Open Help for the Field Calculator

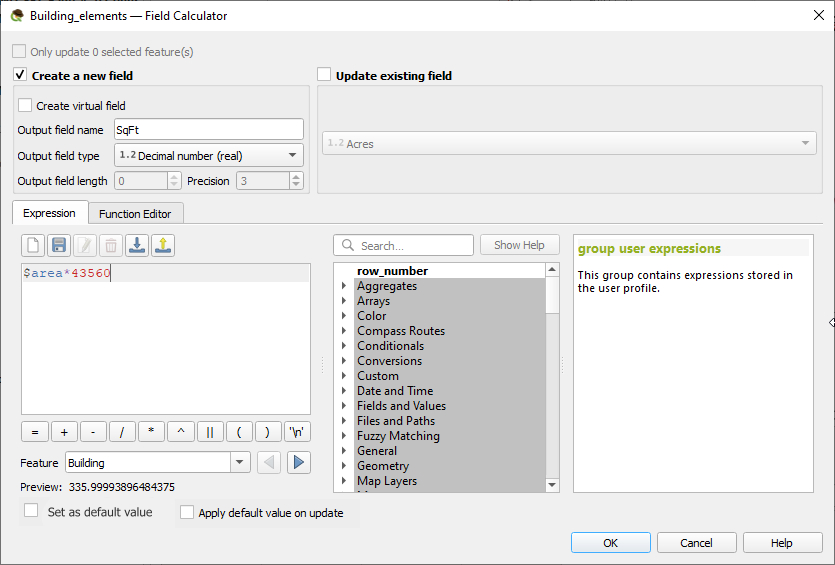[782, 543]
